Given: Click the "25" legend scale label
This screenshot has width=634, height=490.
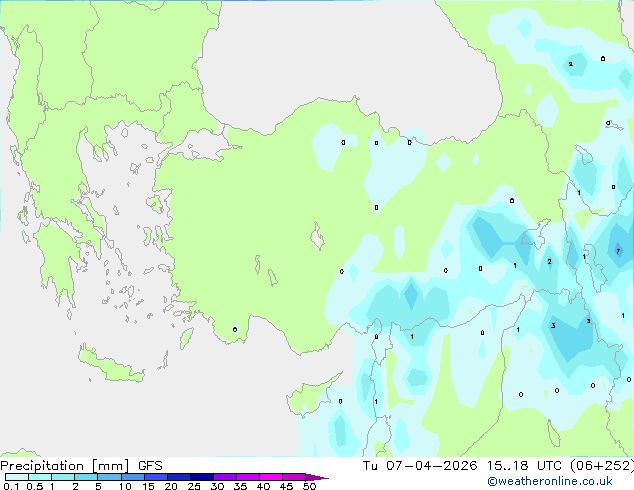Looking at the screenshot, I should 194,486.
